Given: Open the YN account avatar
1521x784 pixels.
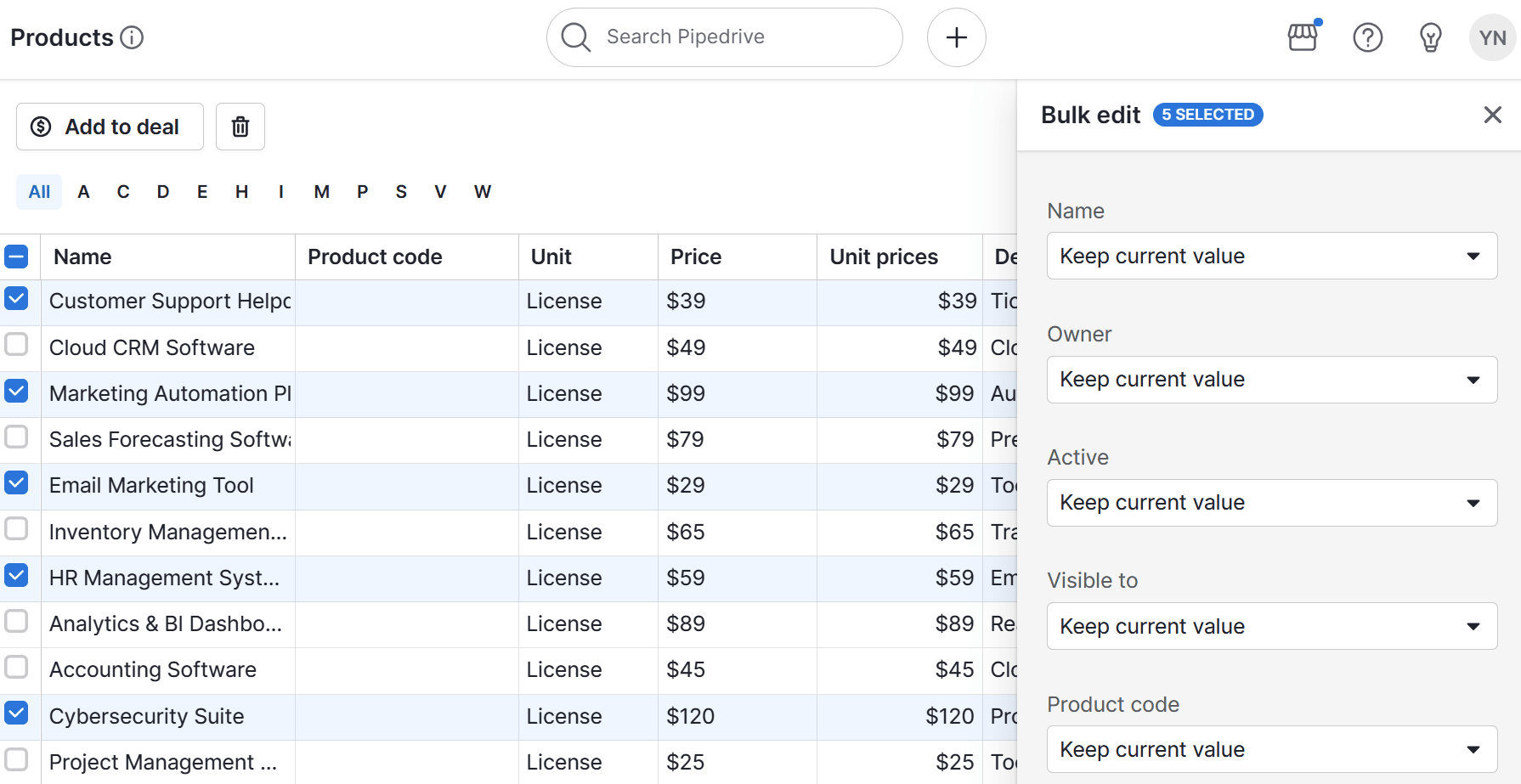Looking at the screenshot, I should [x=1493, y=37].
